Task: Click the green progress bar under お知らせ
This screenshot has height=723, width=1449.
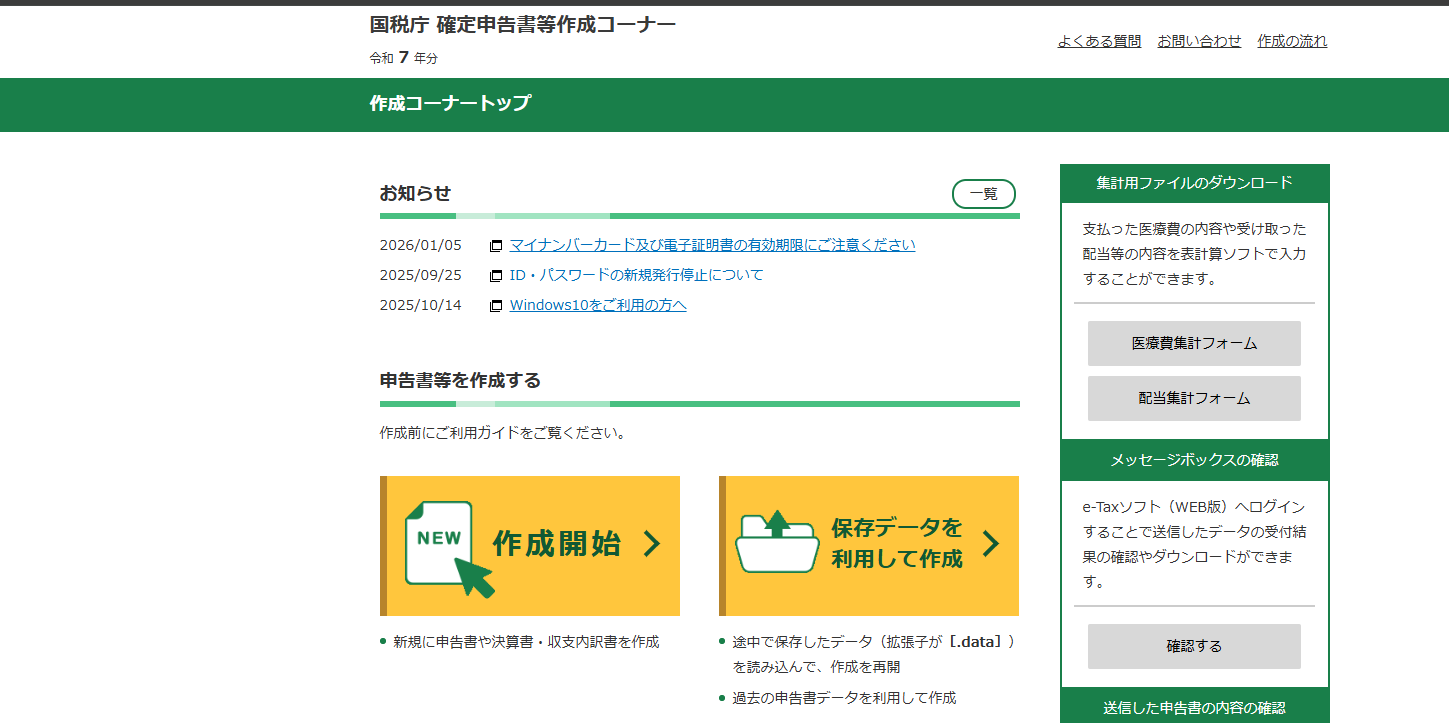Action: 699,214
